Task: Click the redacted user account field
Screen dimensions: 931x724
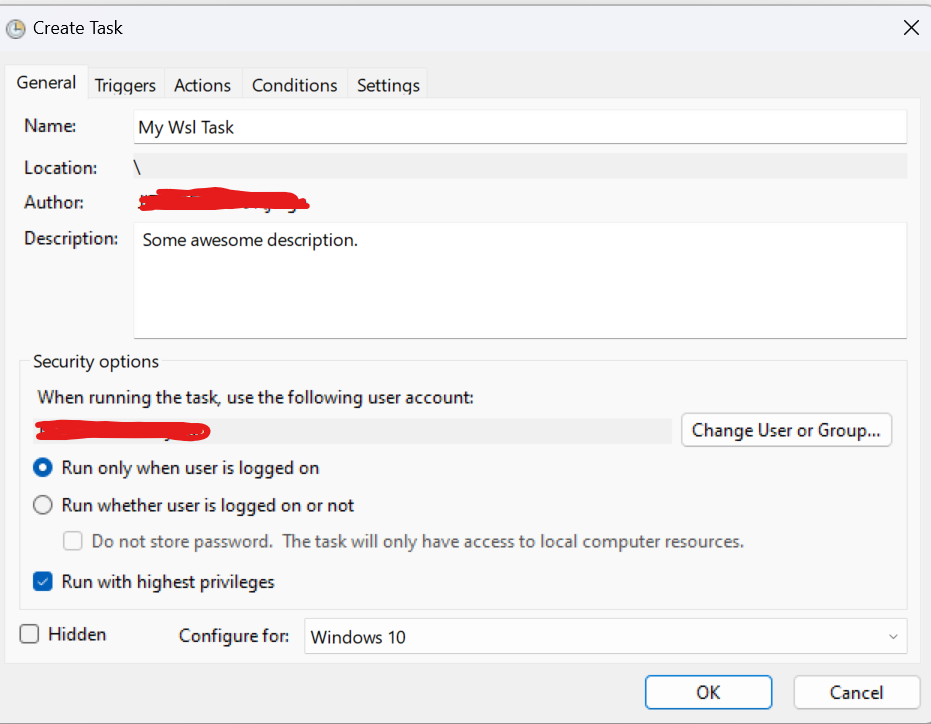Action: pyautogui.click(x=352, y=431)
